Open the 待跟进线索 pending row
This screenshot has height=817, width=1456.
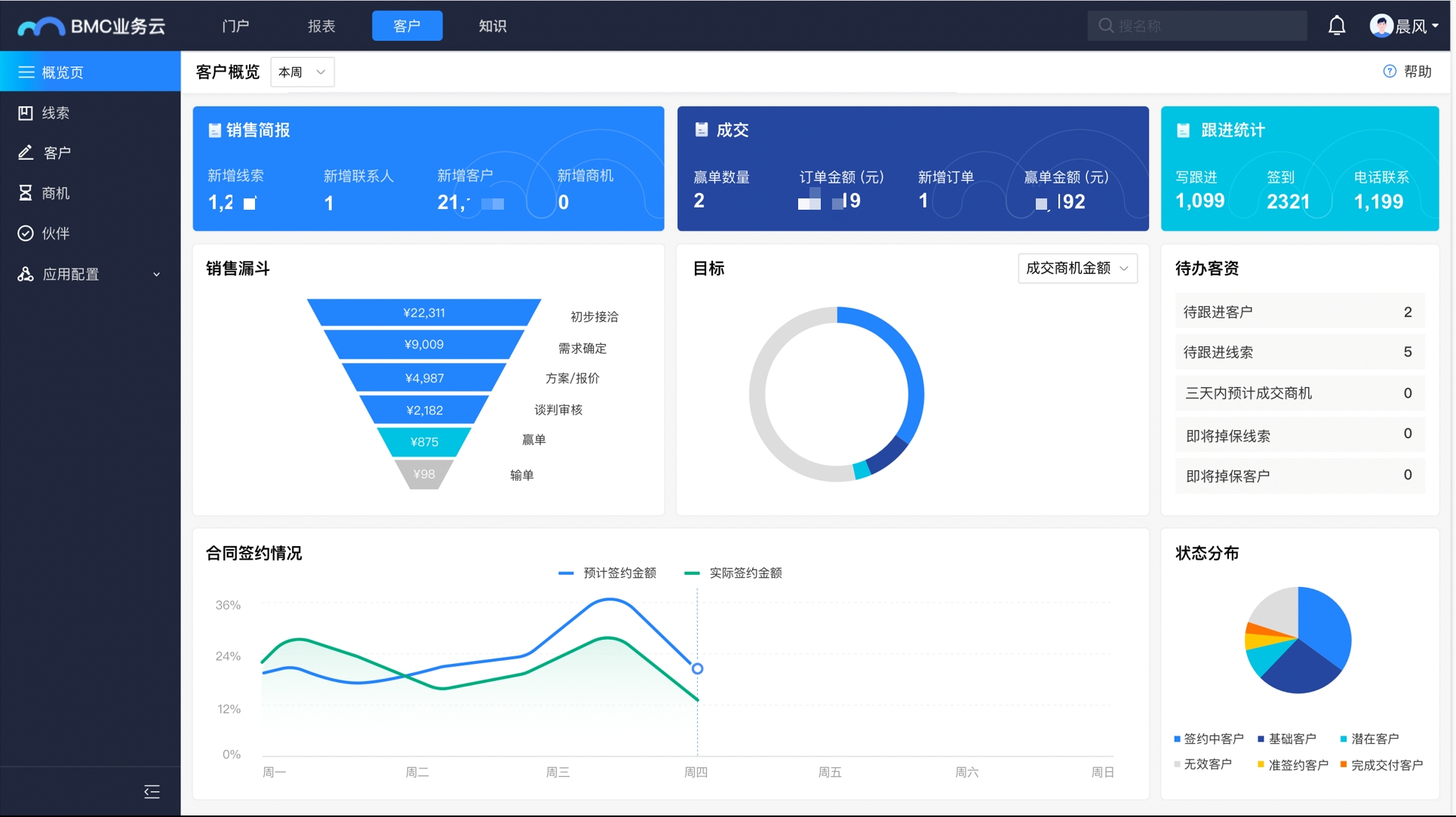pos(1300,352)
